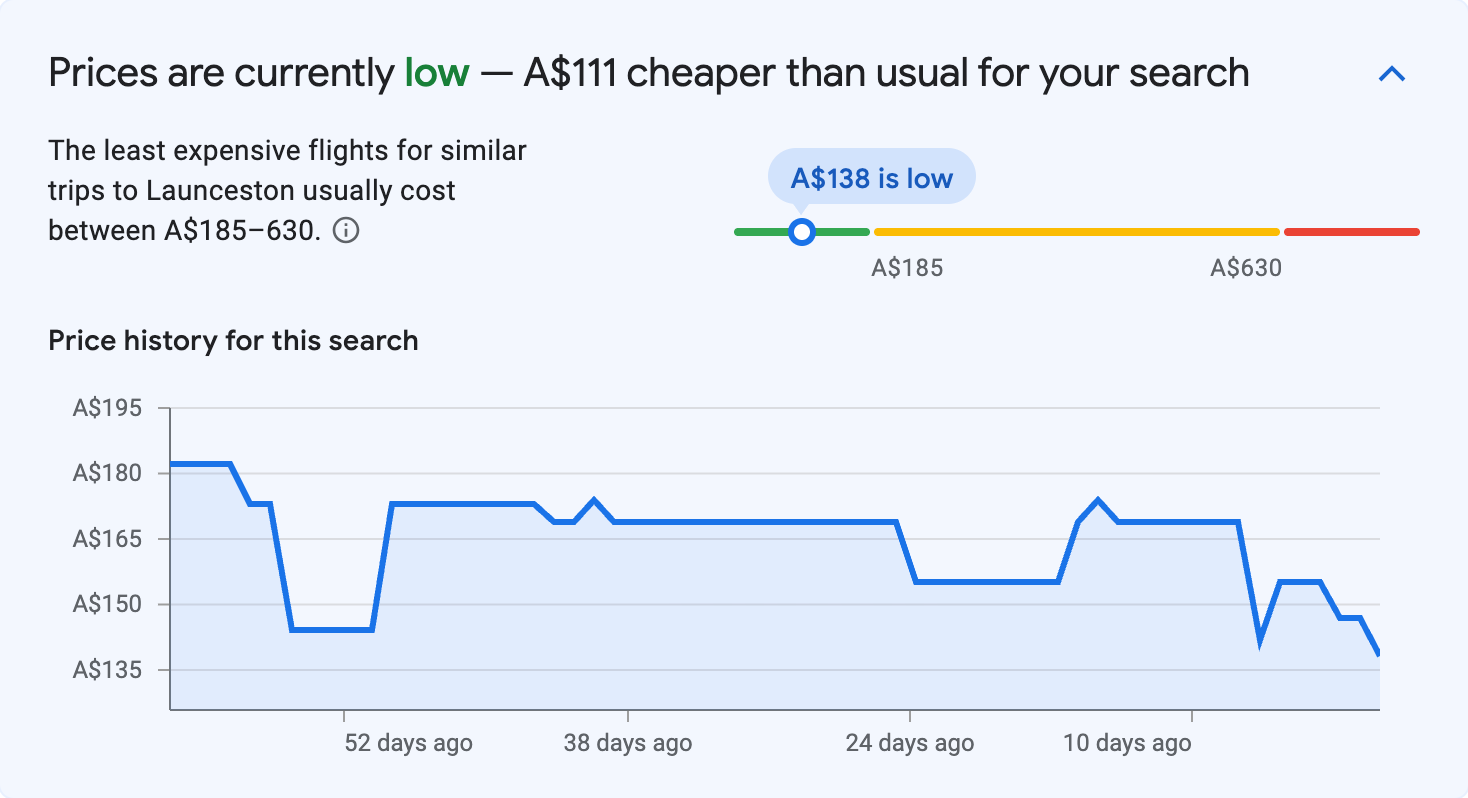Click the A$165 price axis label
Screen dimensions: 1468x798
pos(107,539)
